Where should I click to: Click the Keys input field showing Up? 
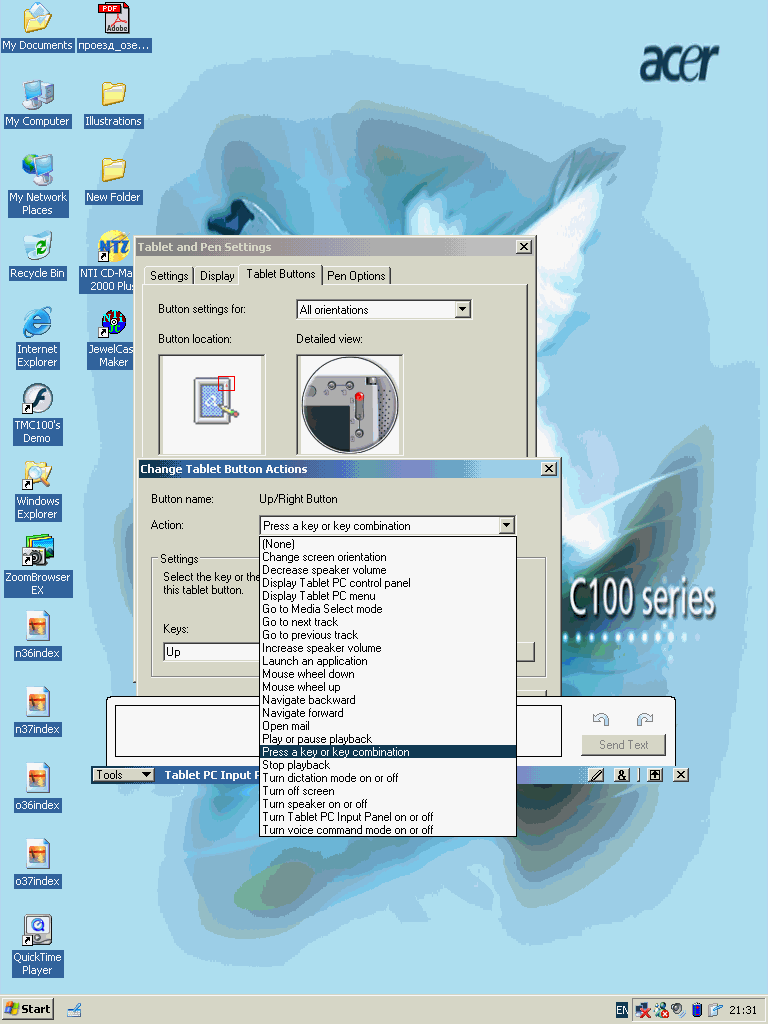[x=211, y=652]
